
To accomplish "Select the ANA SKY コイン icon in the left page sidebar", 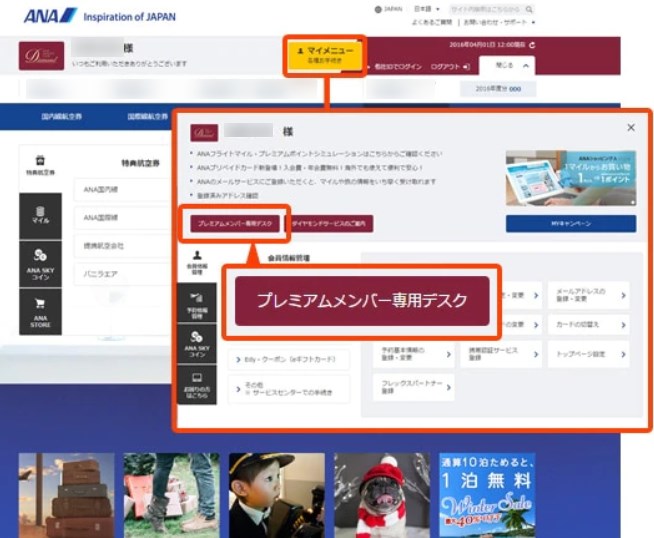I will (40, 264).
